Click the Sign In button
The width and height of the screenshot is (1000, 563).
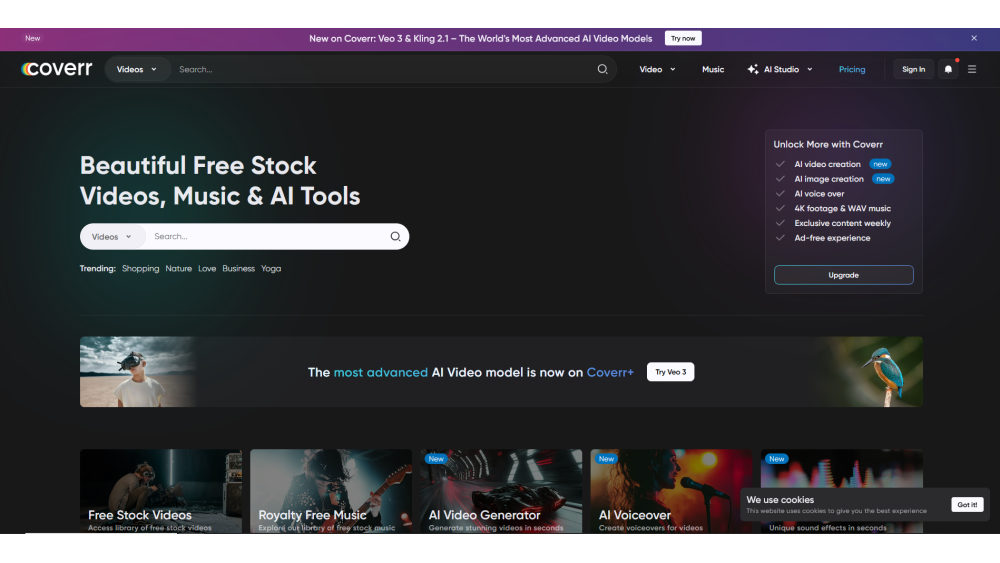[913, 69]
